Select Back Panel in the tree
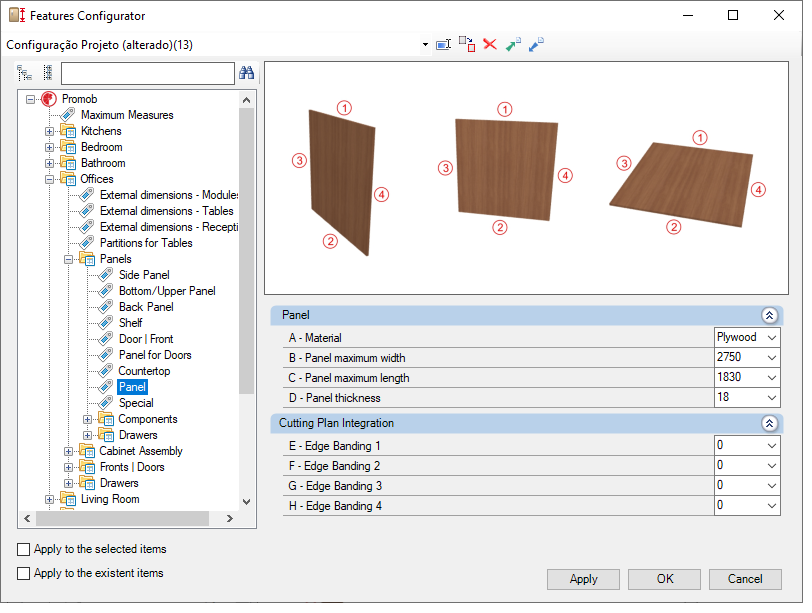The image size is (812, 613). (146, 306)
